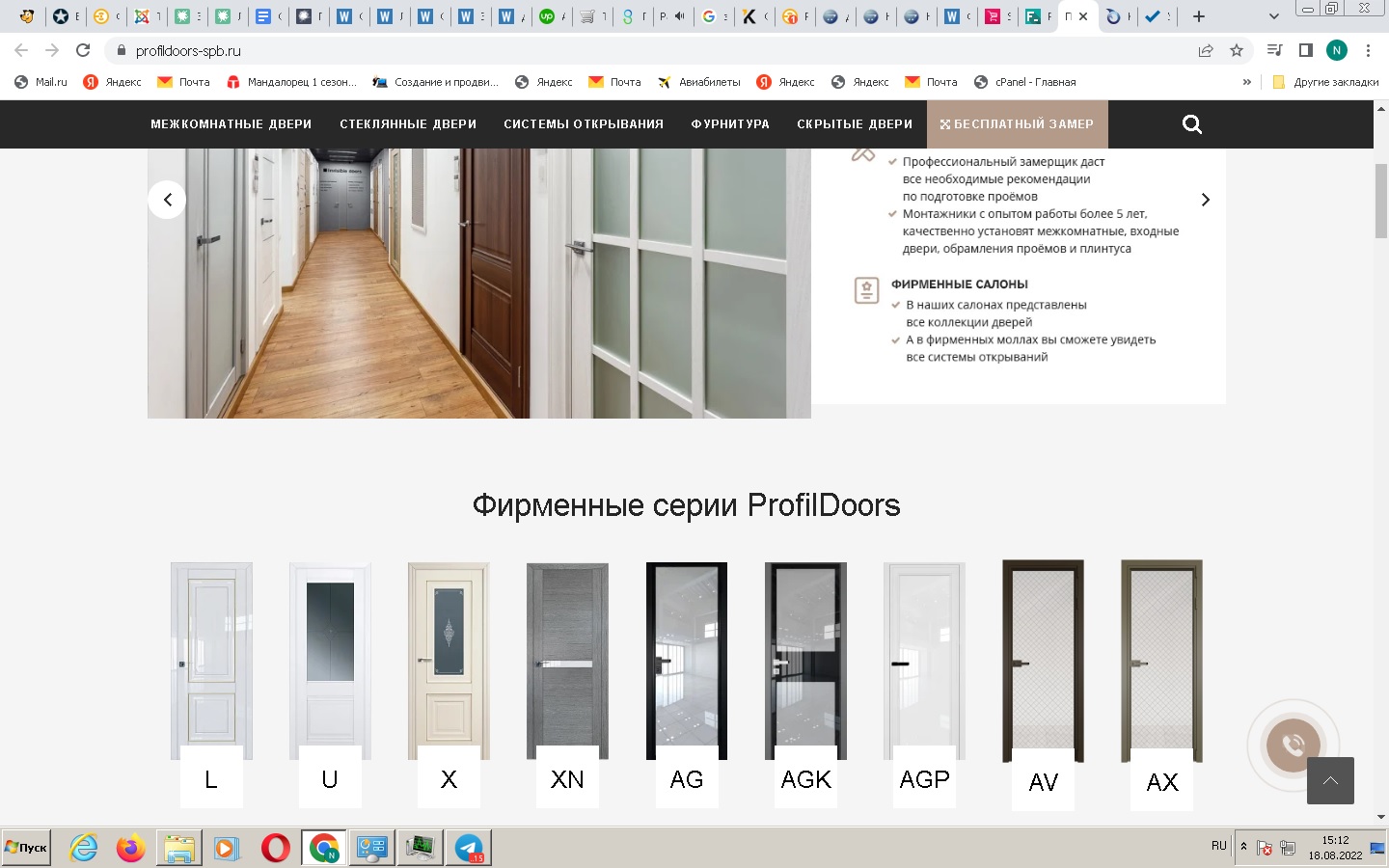Open the Chrome side panel icon

click(1305, 50)
